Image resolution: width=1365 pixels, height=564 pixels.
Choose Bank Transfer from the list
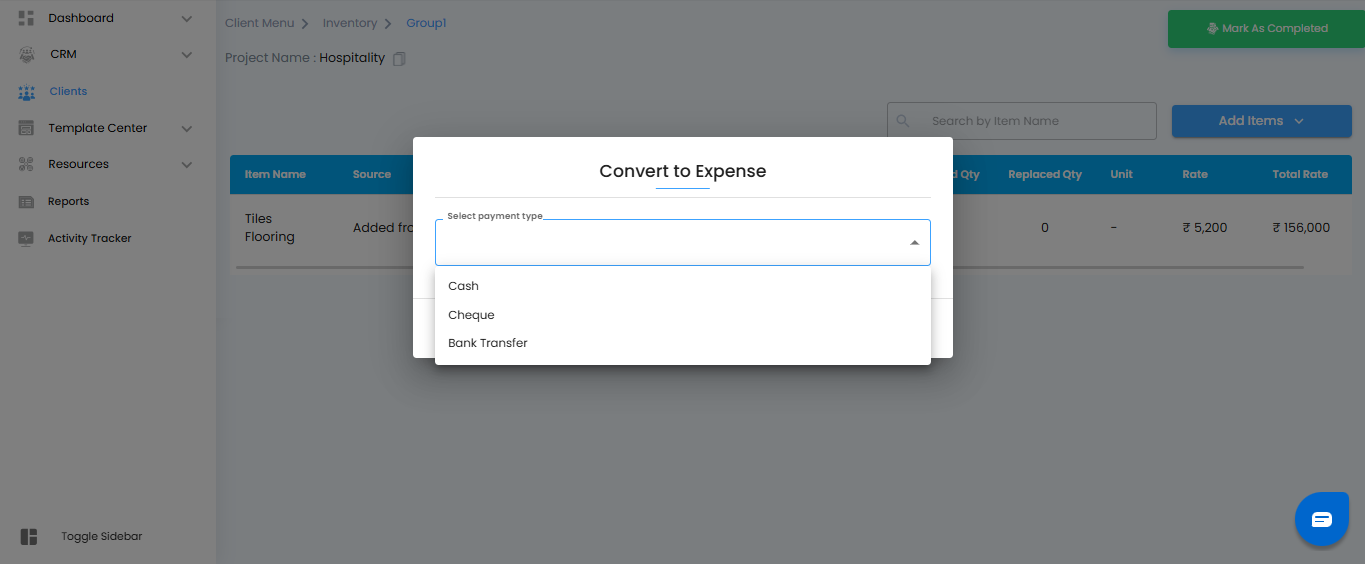coord(488,343)
